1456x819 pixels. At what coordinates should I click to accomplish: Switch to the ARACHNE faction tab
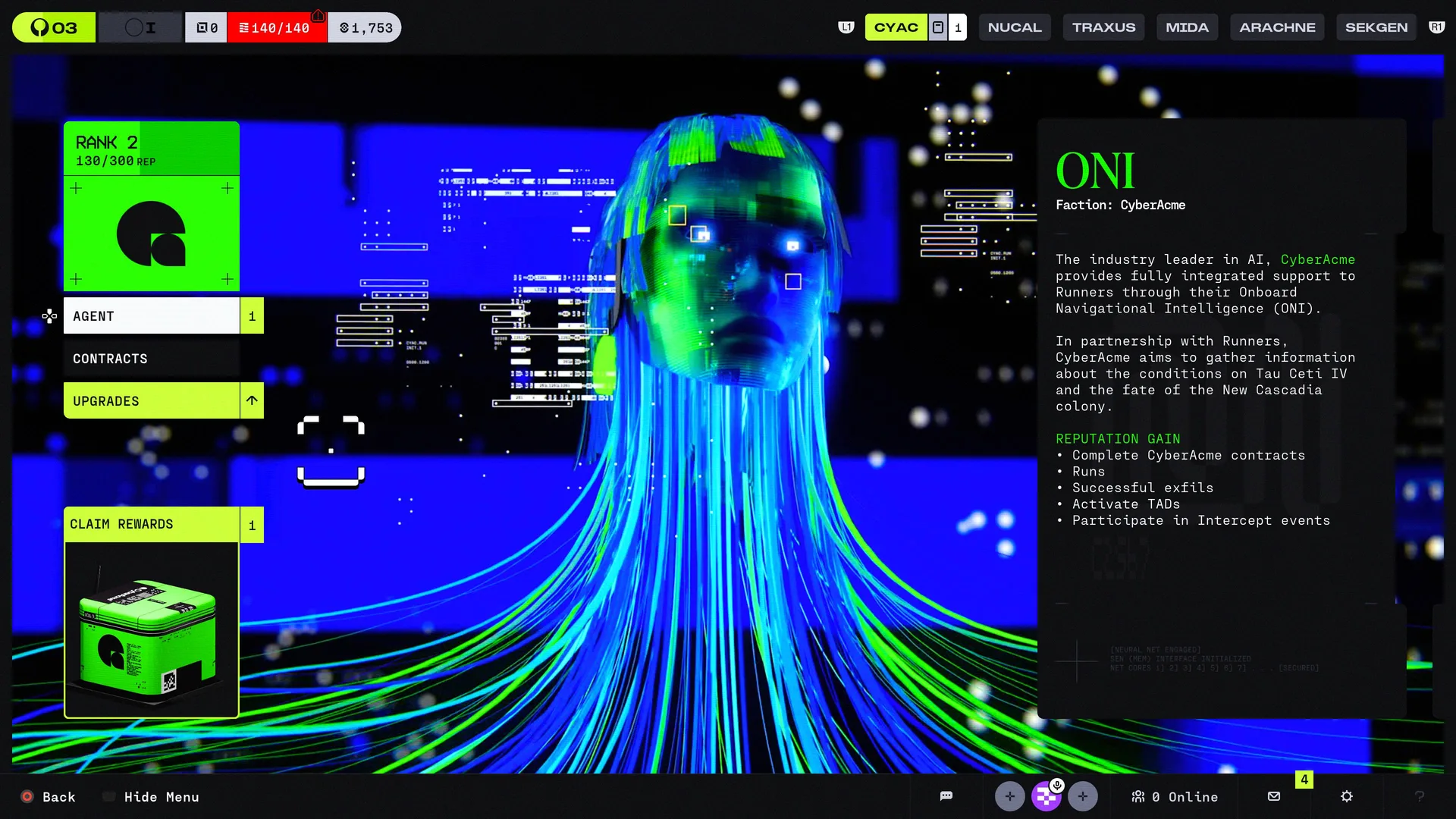[1277, 27]
